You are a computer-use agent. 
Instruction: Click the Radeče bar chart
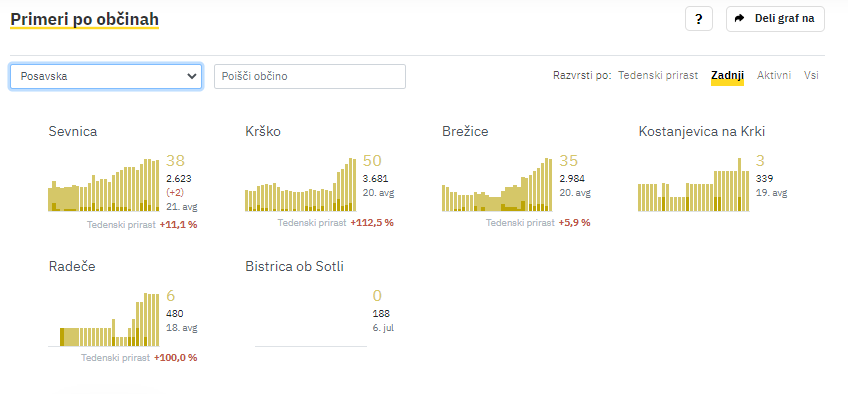[x=104, y=319]
